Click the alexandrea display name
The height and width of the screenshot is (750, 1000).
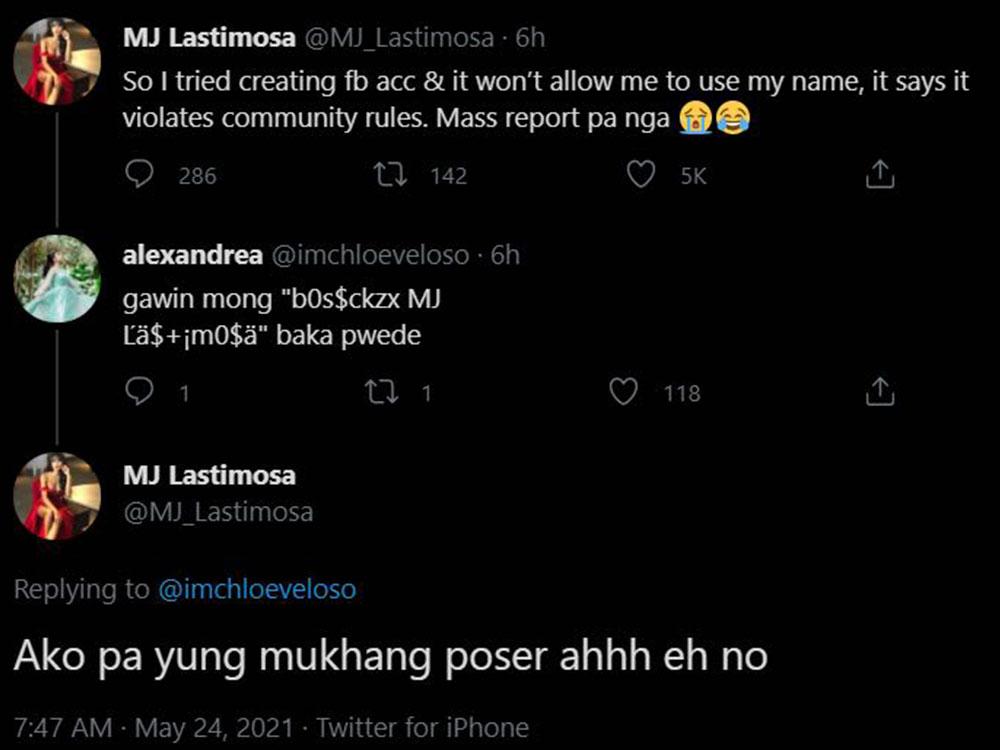pyautogui.click(x=190, y=255)
